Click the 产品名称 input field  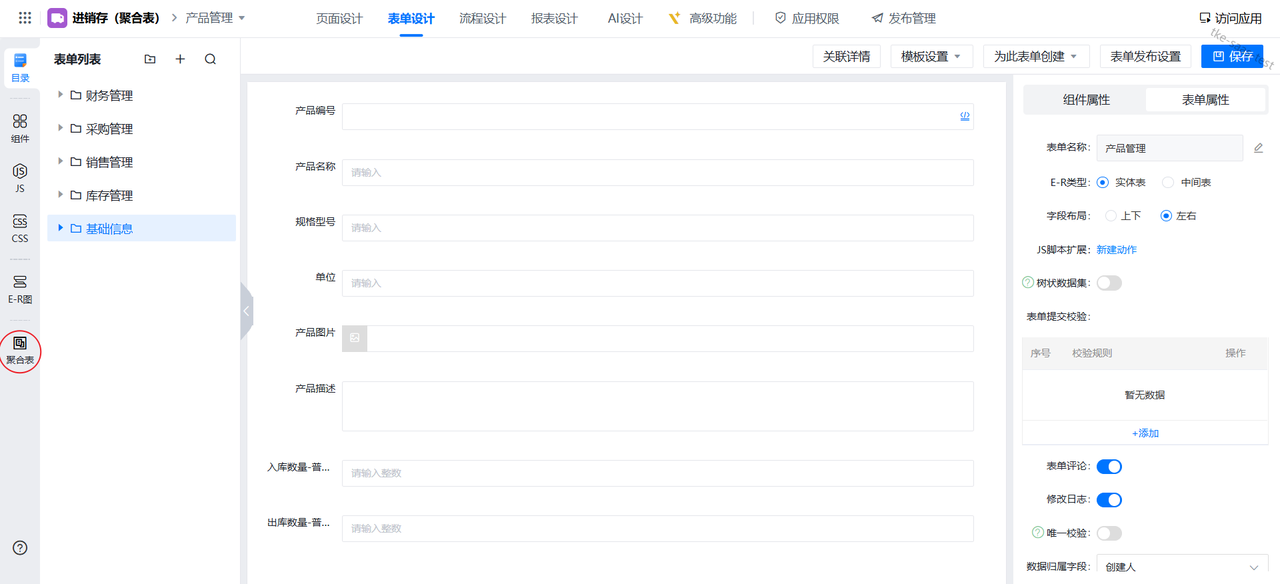[657, 173]
